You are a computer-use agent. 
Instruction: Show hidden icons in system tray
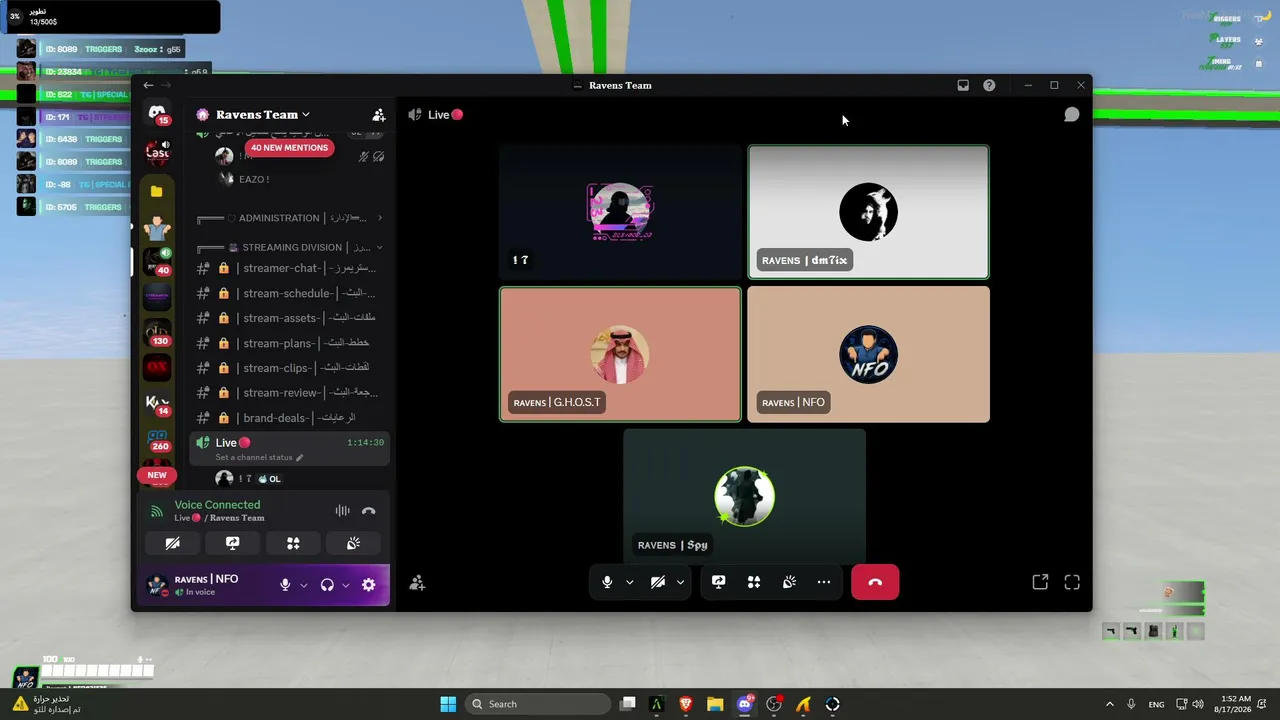click(1109, 704)
